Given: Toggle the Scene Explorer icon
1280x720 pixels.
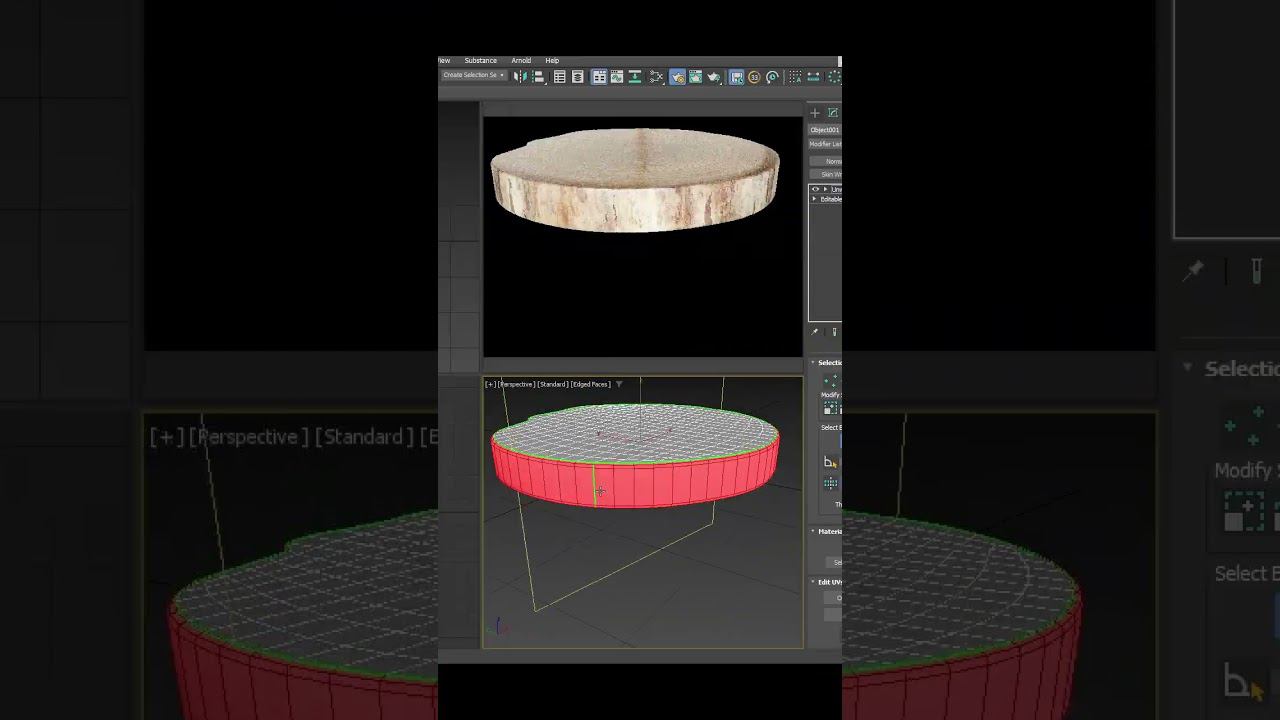Looking at the screenshot, I should tap(560, 77).
